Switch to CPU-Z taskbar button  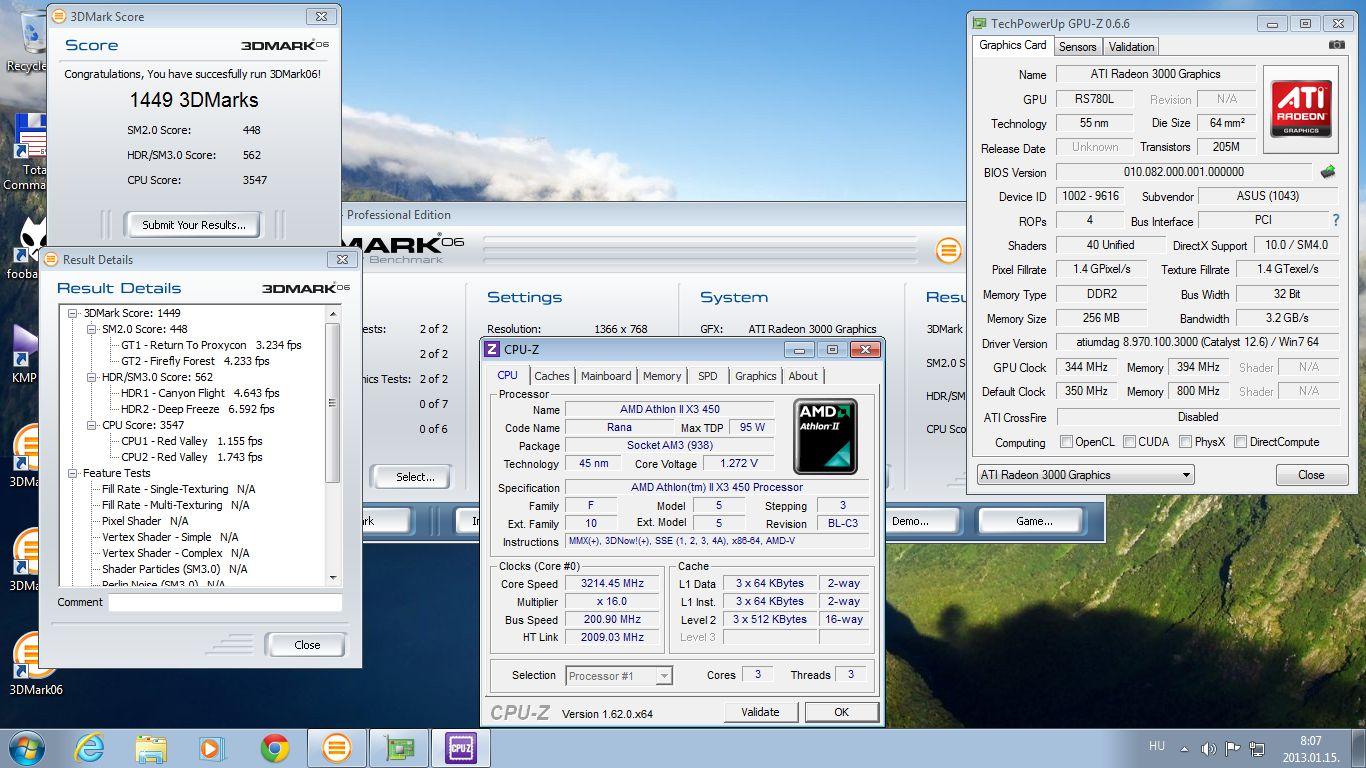(x=461, y=747)
